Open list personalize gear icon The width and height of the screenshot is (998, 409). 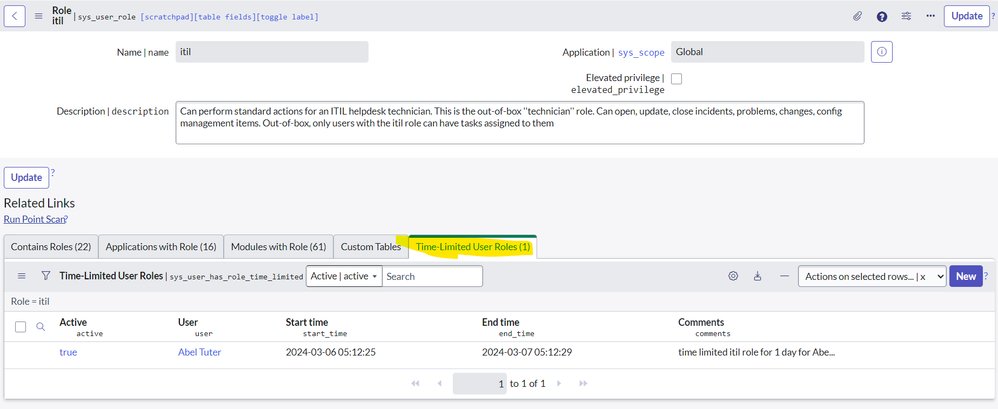point(733,276)
